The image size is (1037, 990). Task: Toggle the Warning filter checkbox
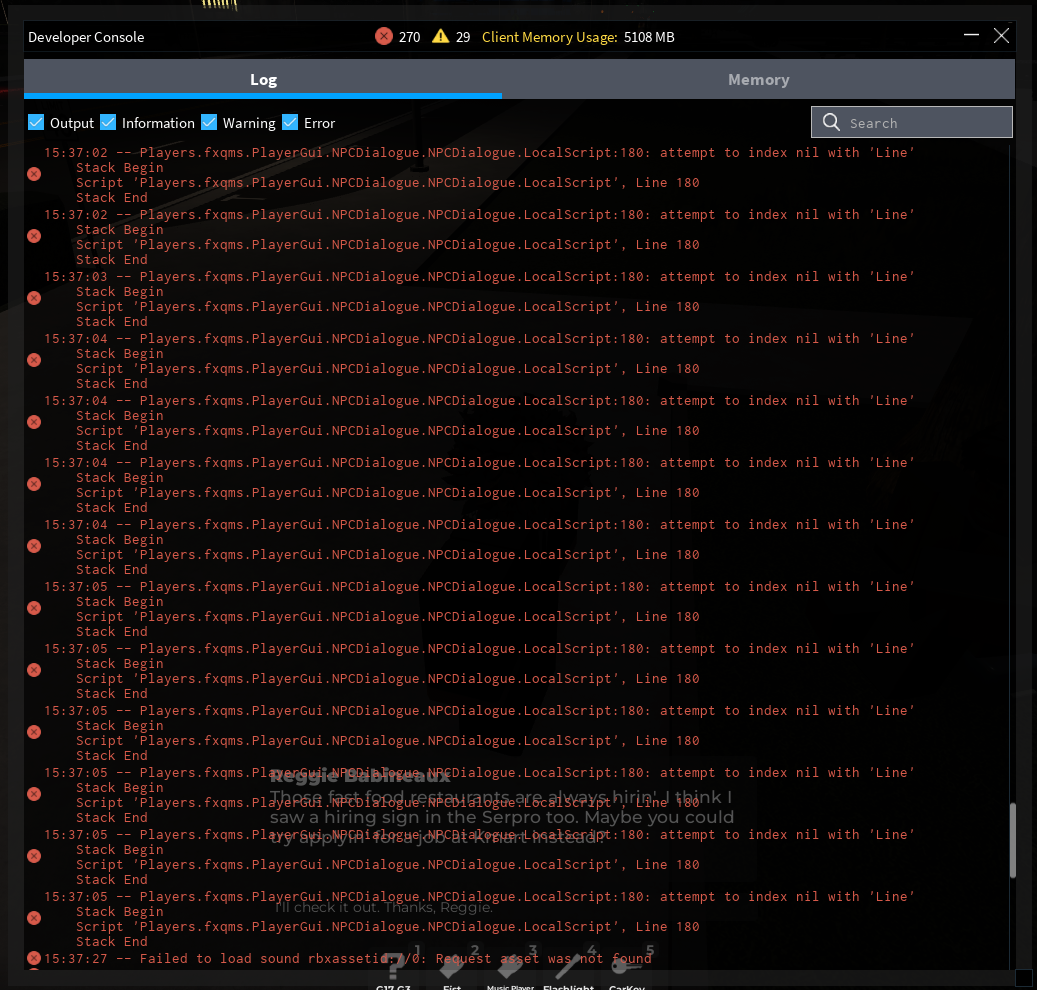pyautogui.click(x=209, y=123)
